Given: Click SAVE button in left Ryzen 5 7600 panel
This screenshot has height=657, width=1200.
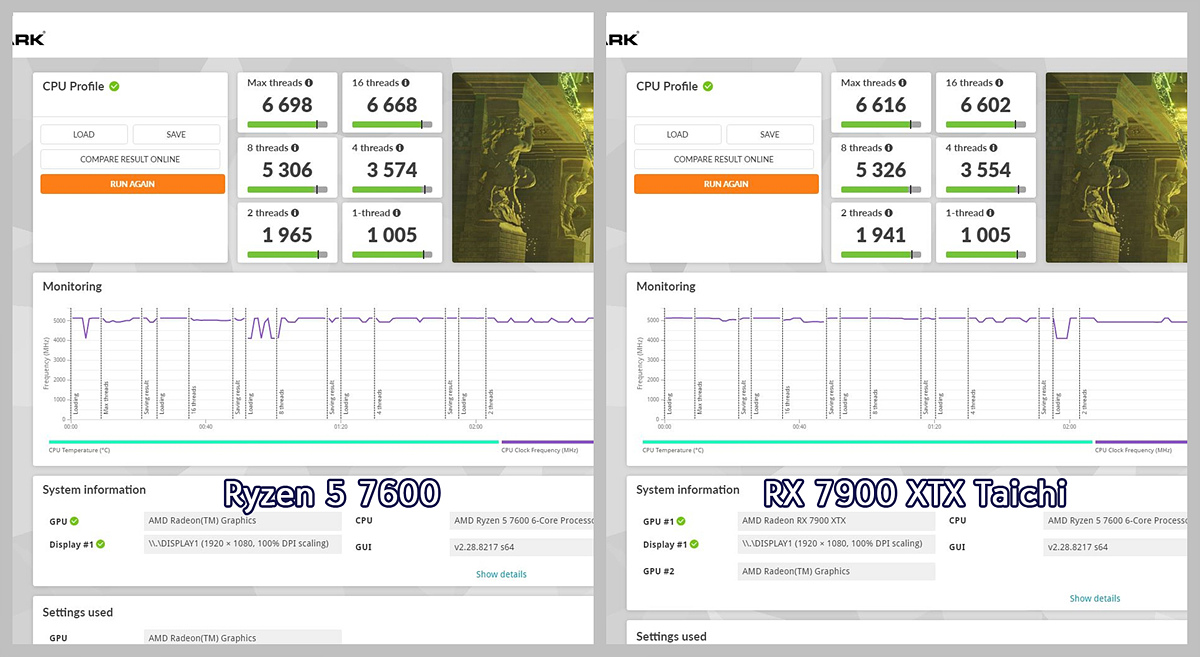Looking at the screenshot, I should (x=176, y=134).
